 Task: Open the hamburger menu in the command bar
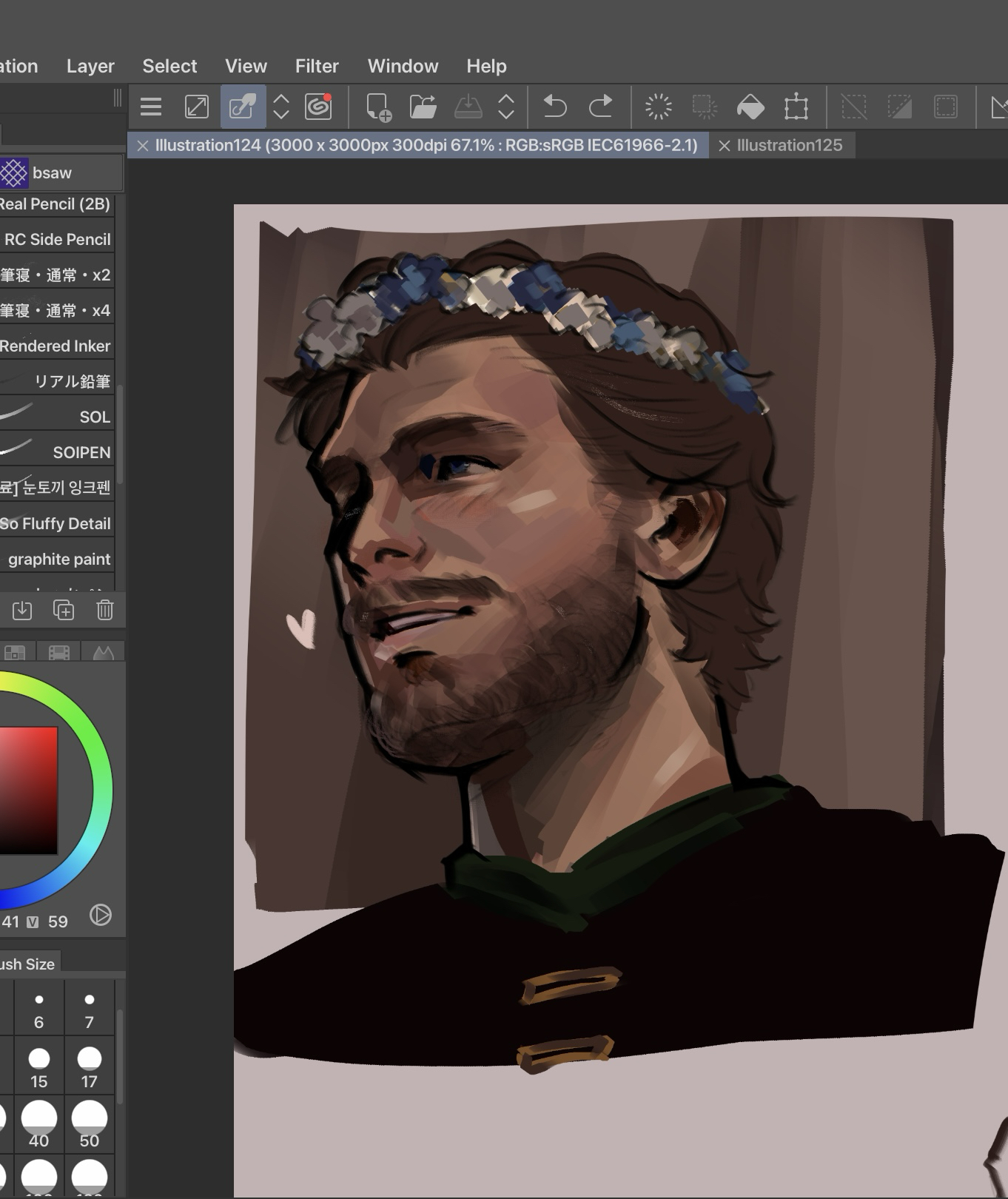click(x=151, y=107)
